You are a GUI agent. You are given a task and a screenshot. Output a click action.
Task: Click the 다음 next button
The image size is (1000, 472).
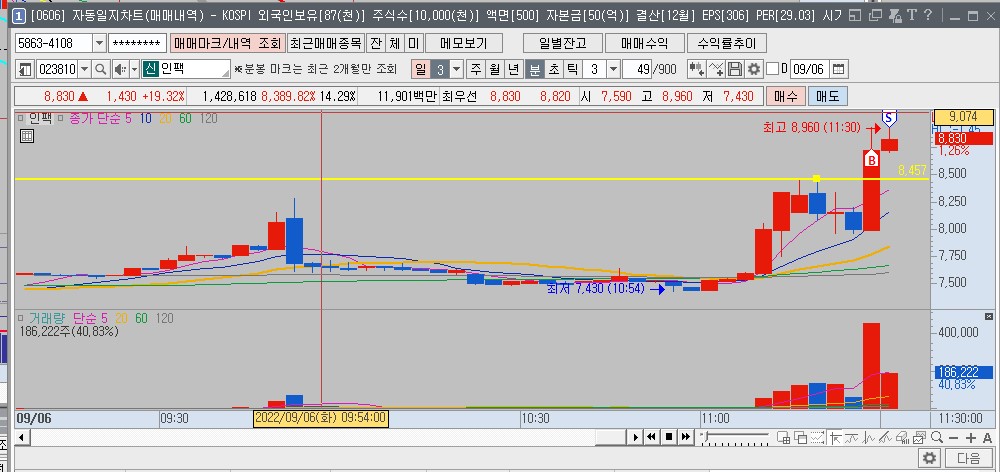coord(969,458)
